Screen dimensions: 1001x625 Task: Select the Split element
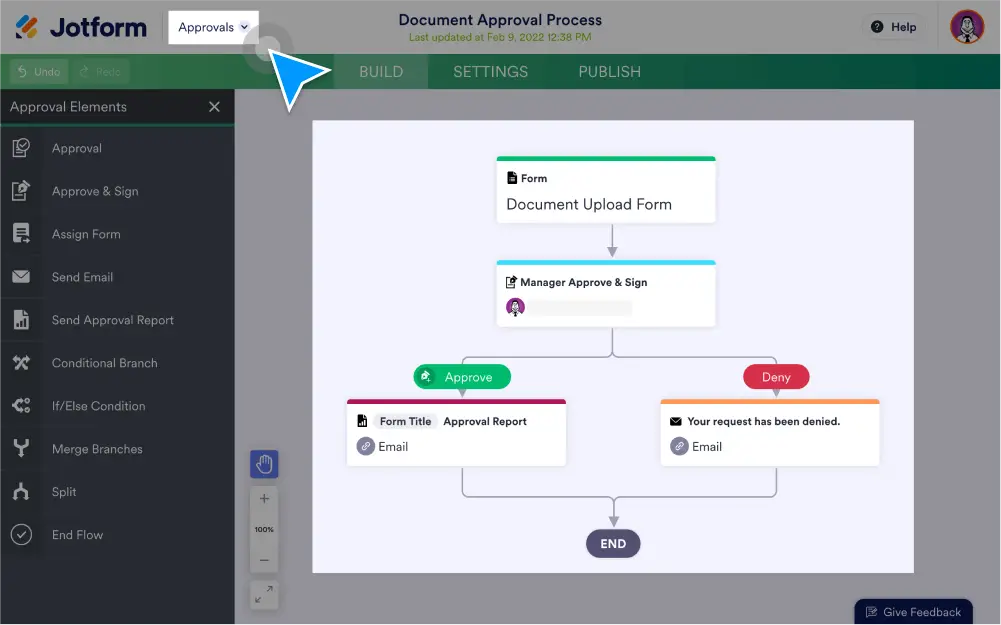pyautogui.click(x=64, y=491)
